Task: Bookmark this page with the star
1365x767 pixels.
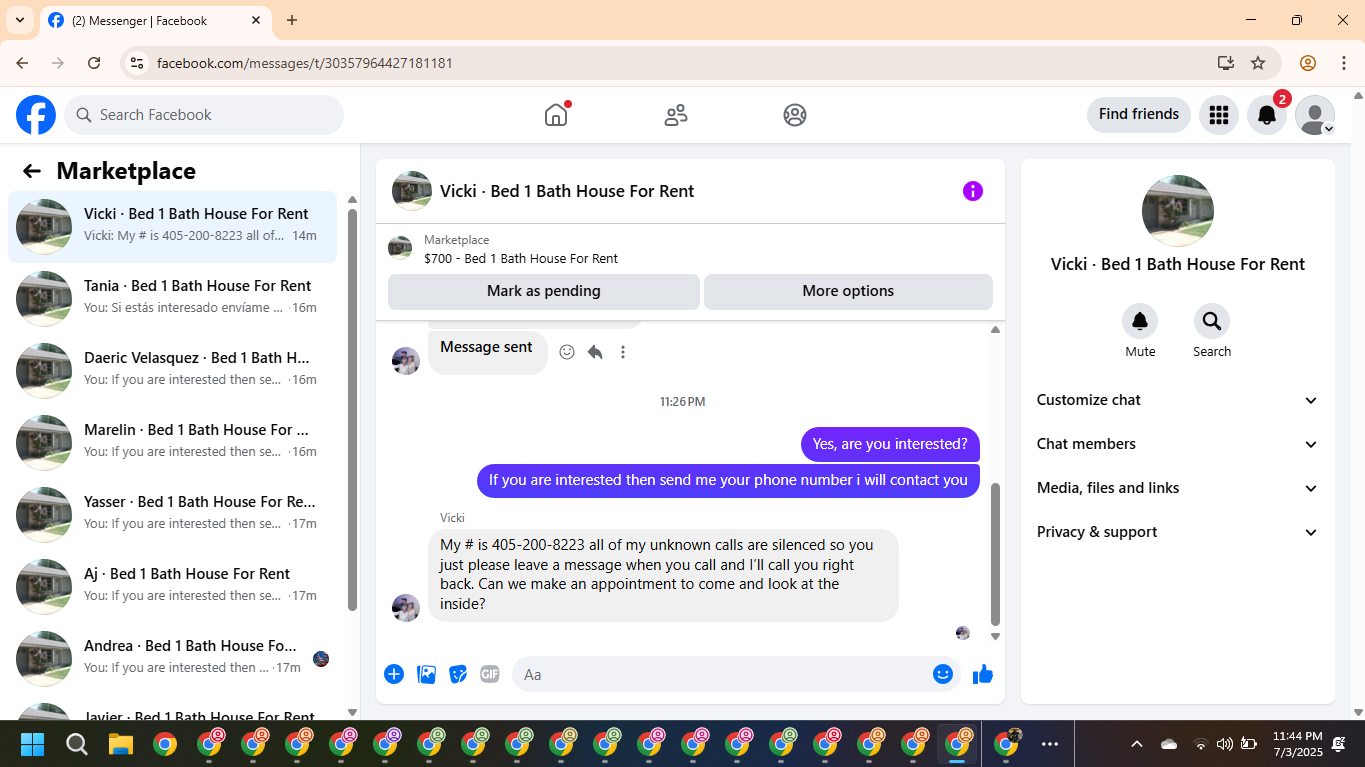Action: [1258, 63]
